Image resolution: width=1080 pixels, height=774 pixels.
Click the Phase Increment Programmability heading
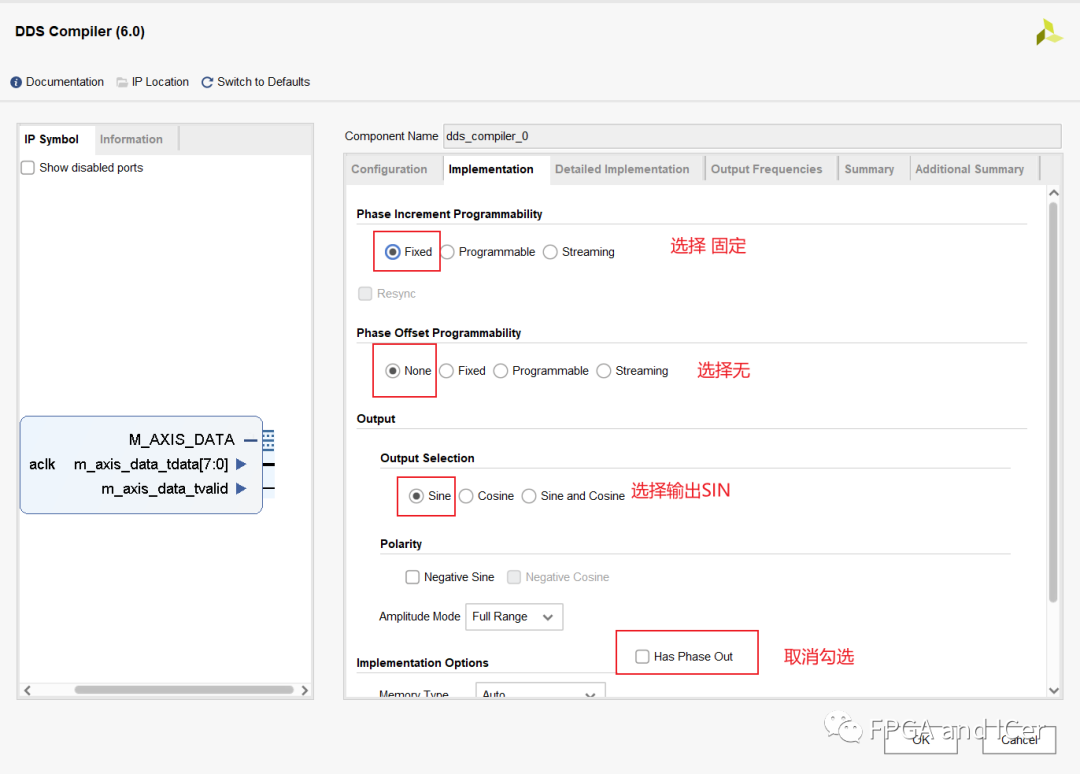click(449, 214)
